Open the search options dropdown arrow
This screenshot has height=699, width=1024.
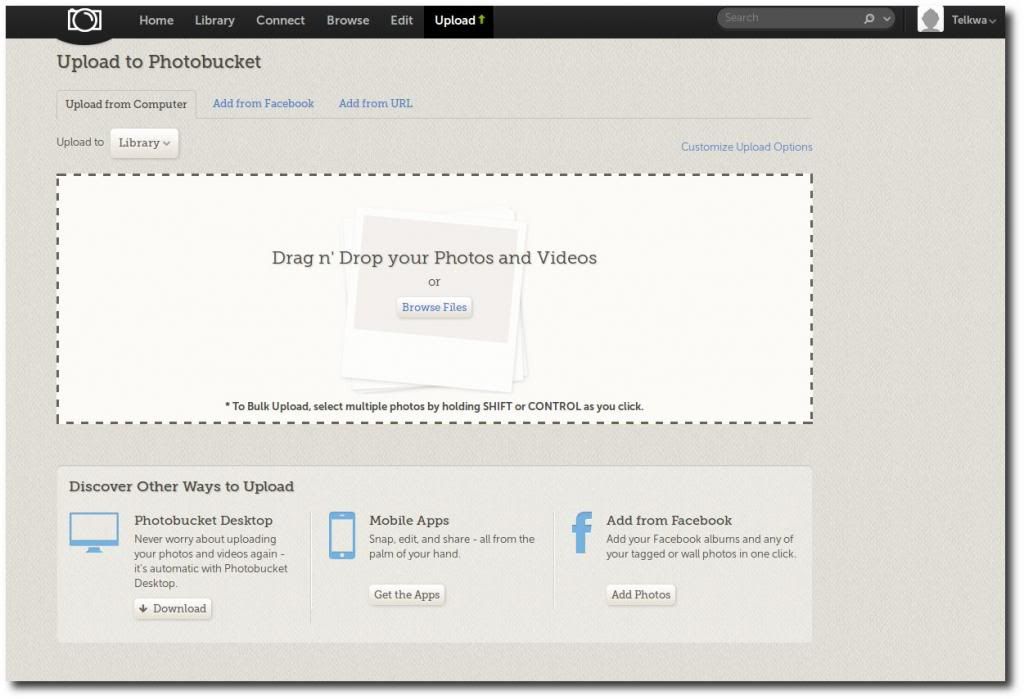coord(887,19)
